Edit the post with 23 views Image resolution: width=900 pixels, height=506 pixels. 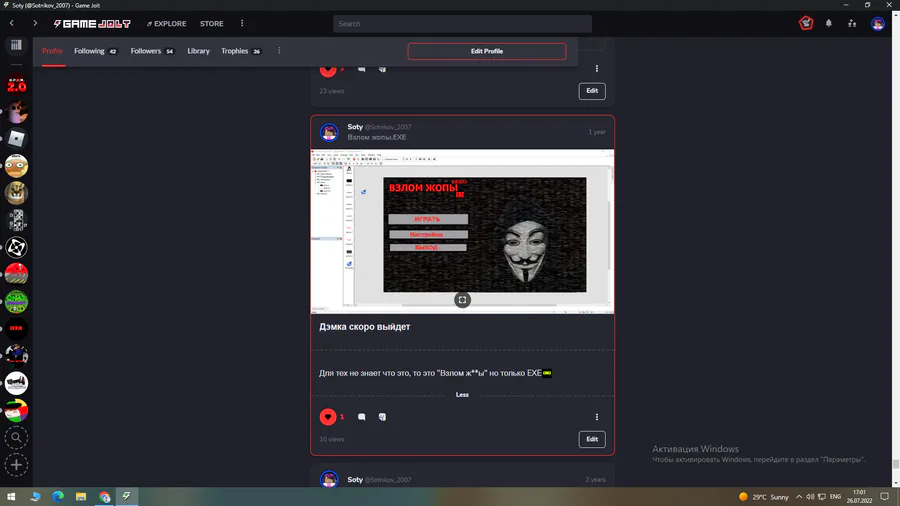coord(592,91)
